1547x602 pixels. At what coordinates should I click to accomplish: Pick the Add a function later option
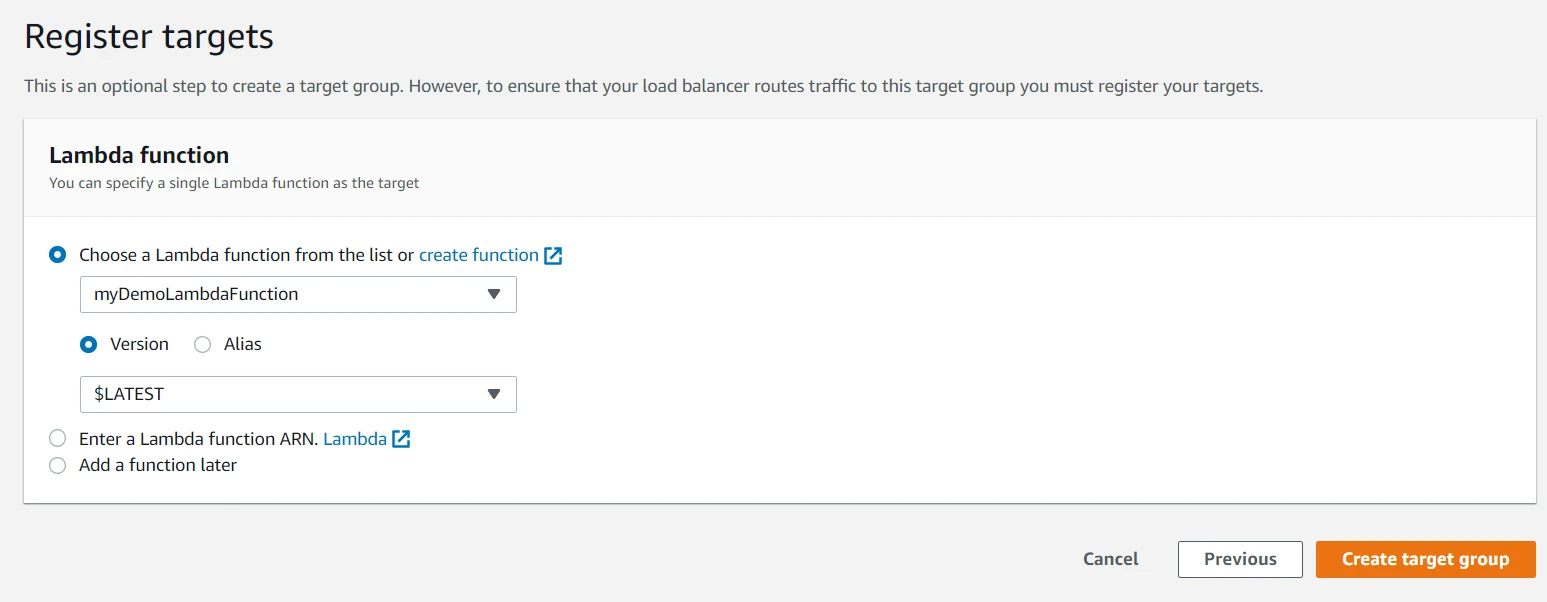tap(58, 465)
